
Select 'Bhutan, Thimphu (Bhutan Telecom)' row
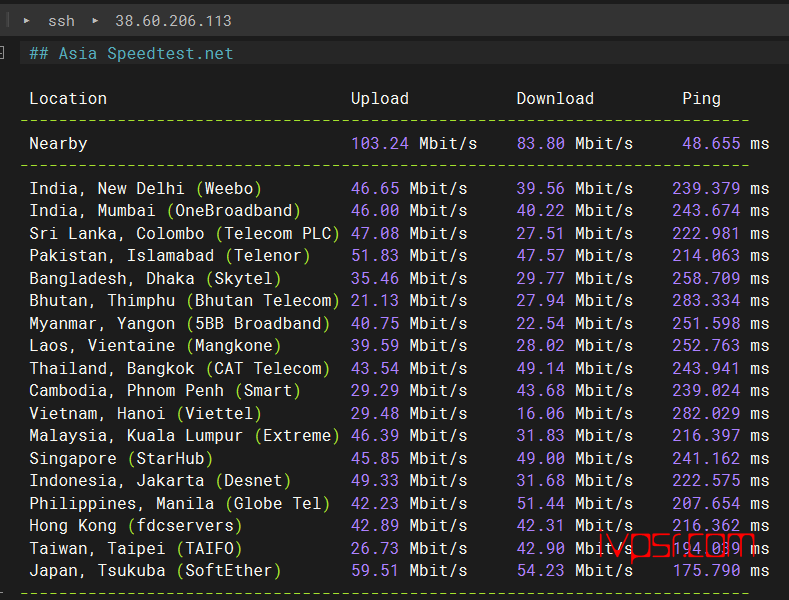[x=399, y=301]
